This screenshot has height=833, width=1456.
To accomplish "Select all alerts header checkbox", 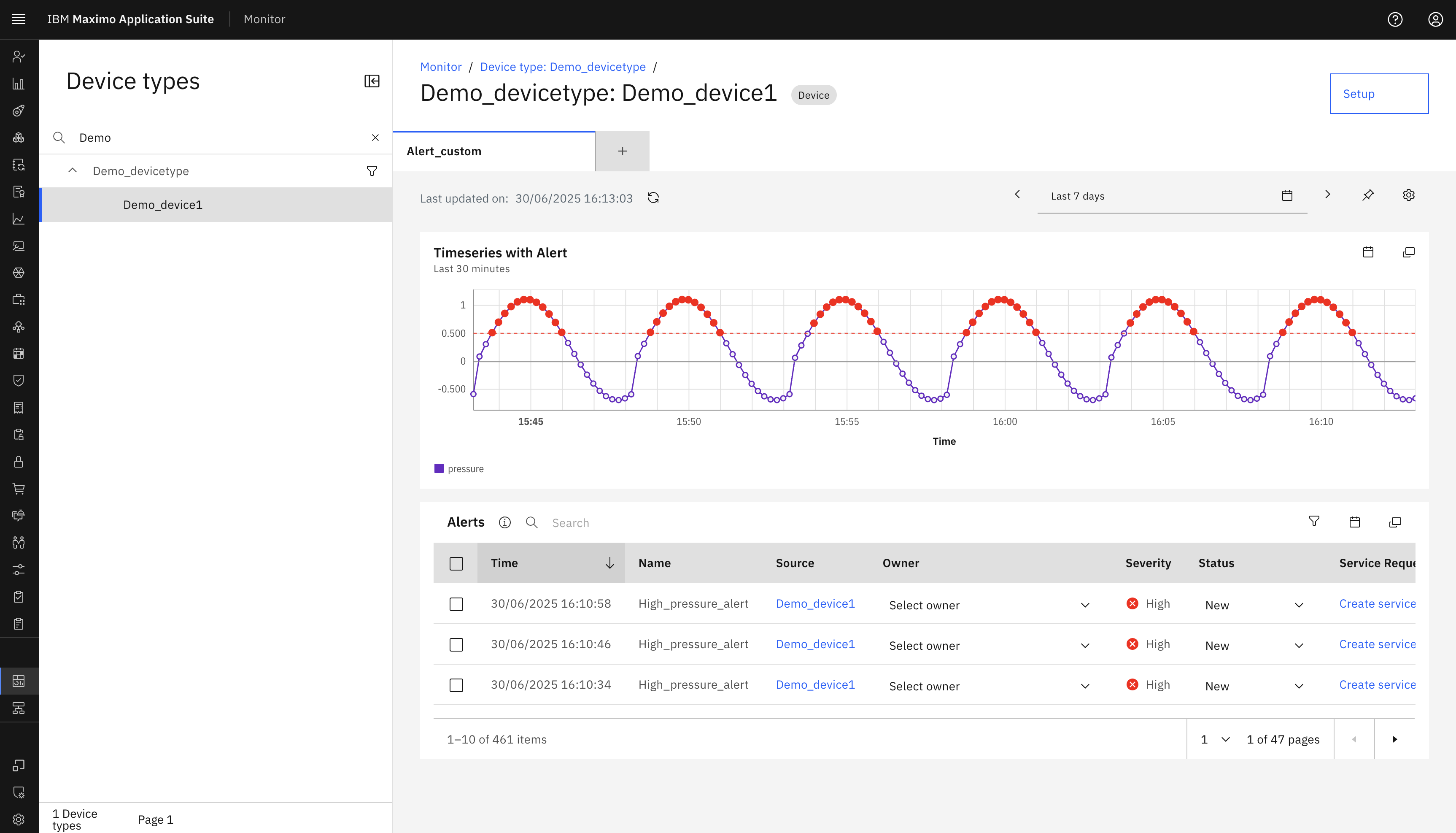I will click(x=456, y=563).
